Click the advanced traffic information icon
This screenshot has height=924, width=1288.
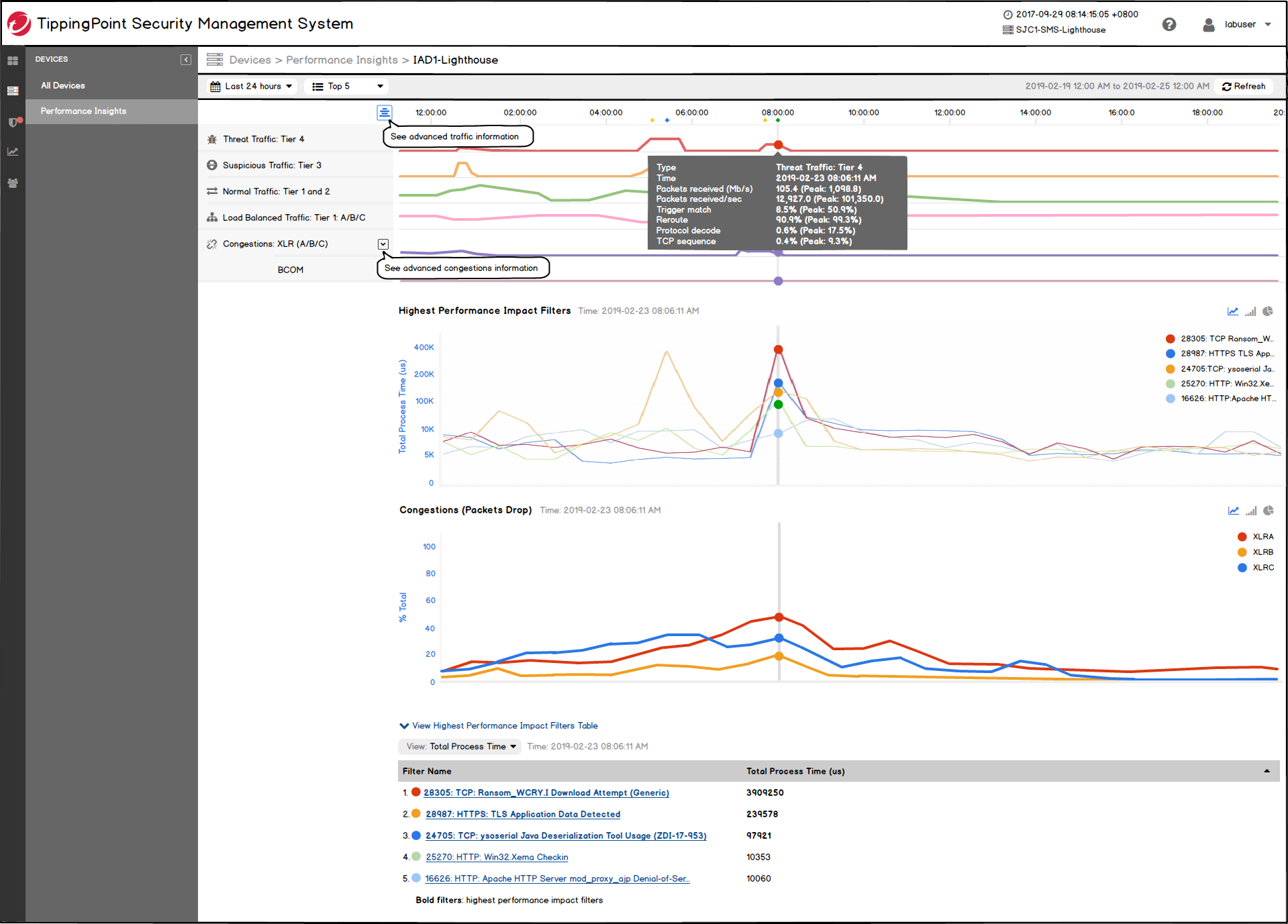click(x=384, y=112)
